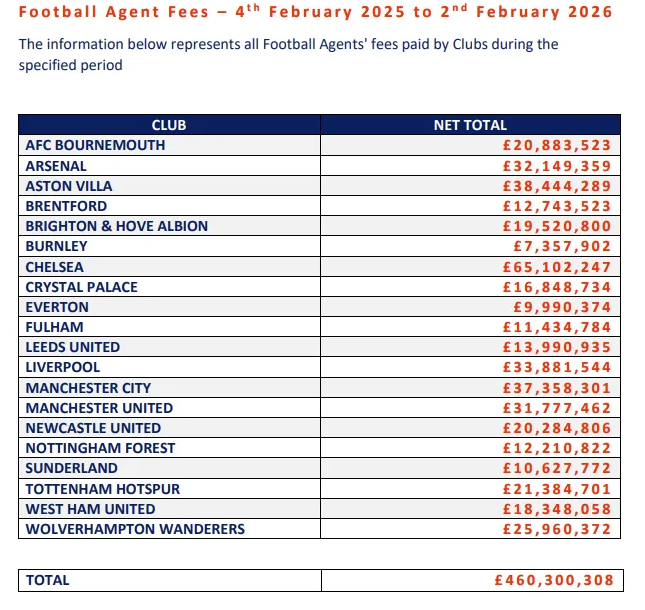The image size is (645, 610).
Task: Click Manchester United's total £31,777,462
Action: (x=557, y=408)
